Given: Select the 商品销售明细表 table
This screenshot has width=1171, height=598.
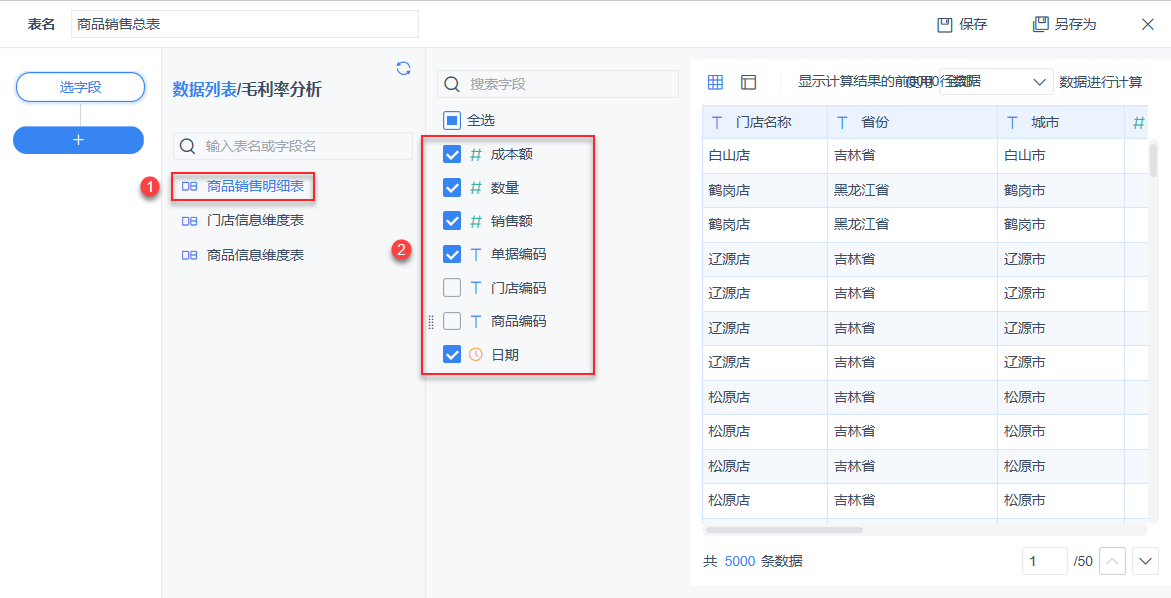Looking at the screenshot, I should (255, 186).
